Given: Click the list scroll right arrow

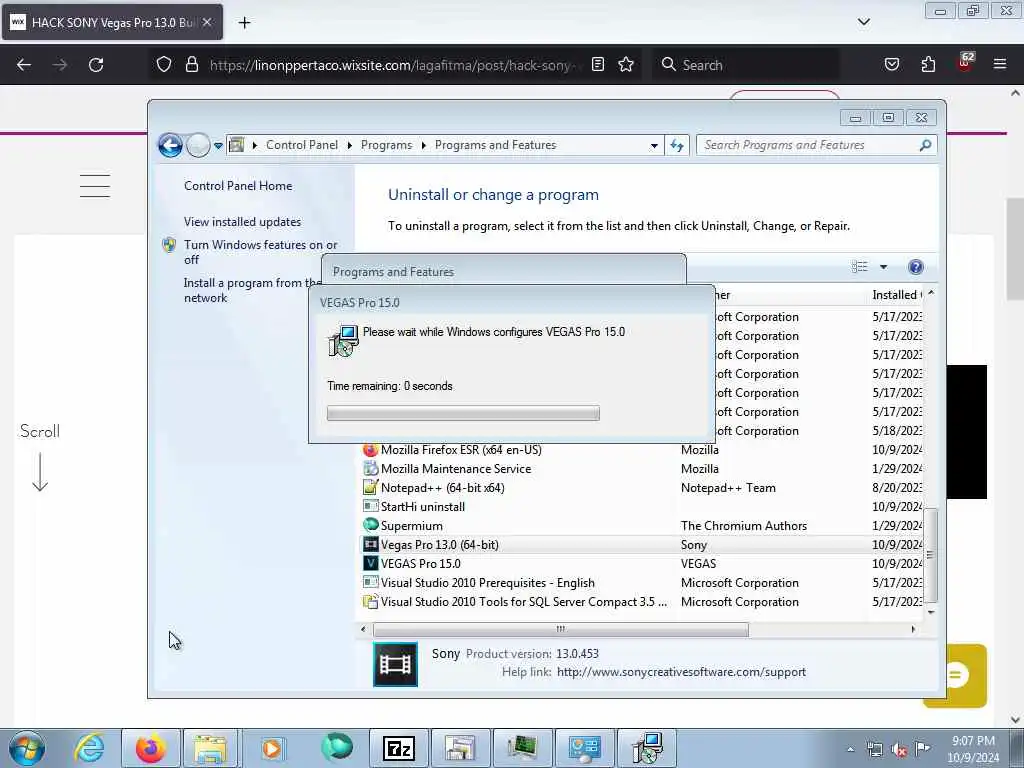Looking at the screenshot, I should [913, 630].
